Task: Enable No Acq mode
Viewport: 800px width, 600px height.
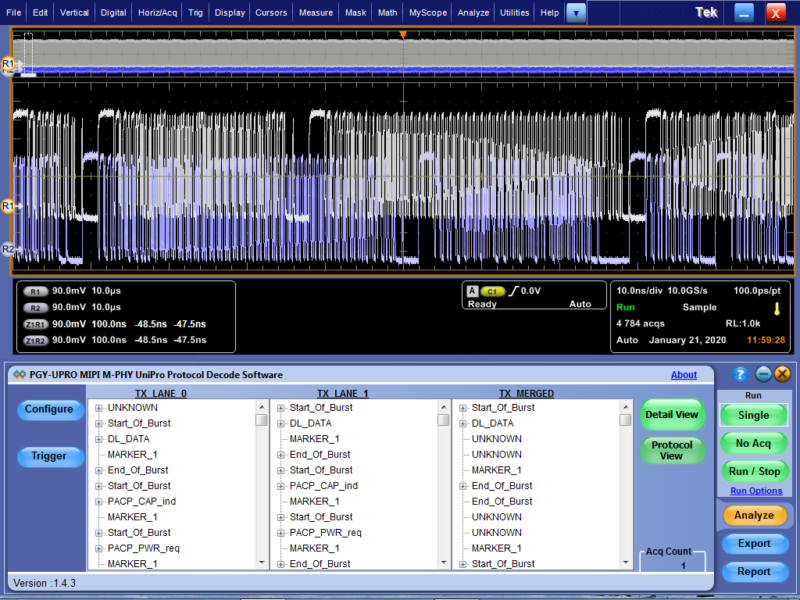Action: click(x=754, y=443)
